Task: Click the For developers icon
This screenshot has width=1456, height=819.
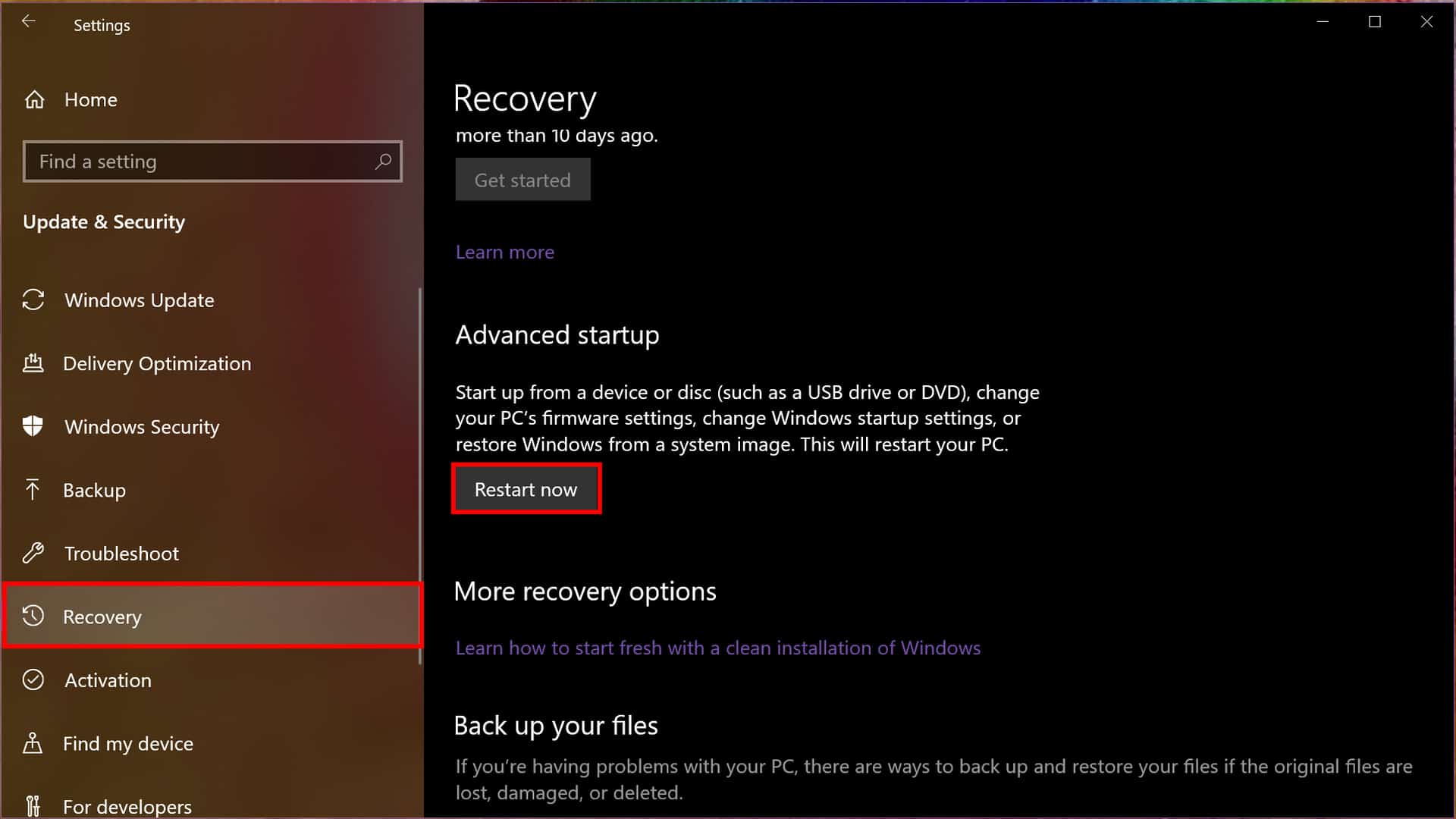Action: click(33, 805)
